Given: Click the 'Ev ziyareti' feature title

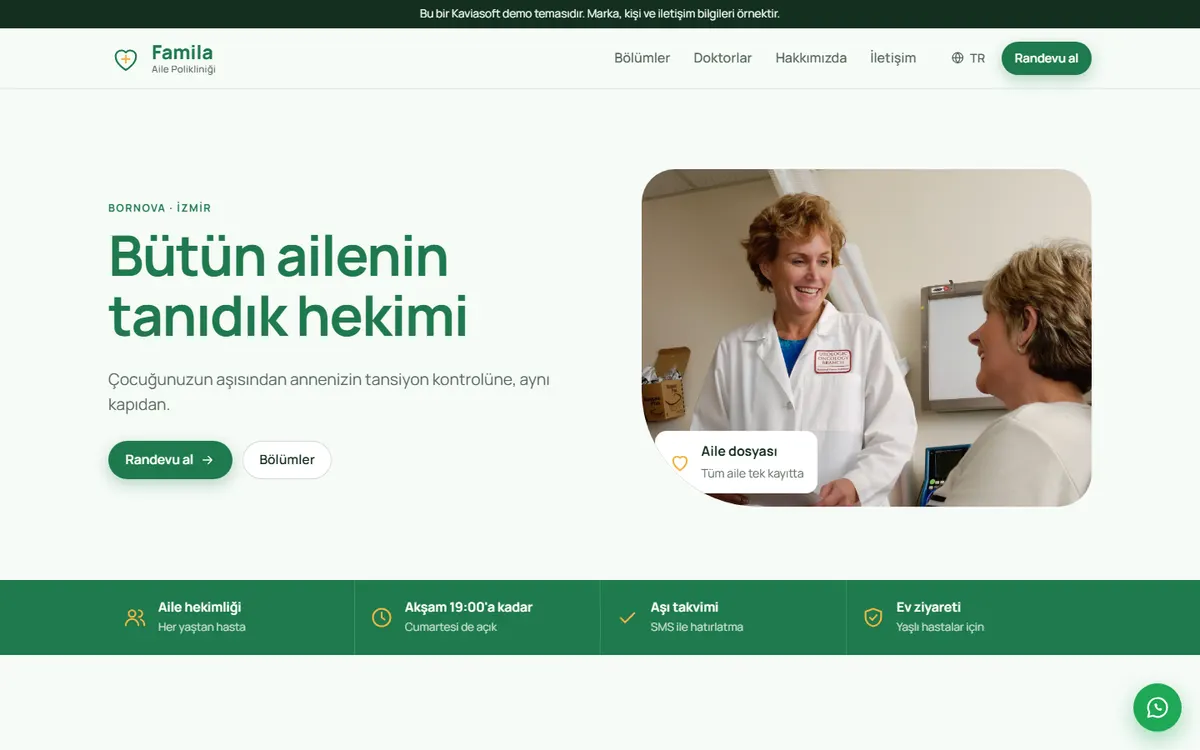Looking at the screenshot, I should point(929,607).
